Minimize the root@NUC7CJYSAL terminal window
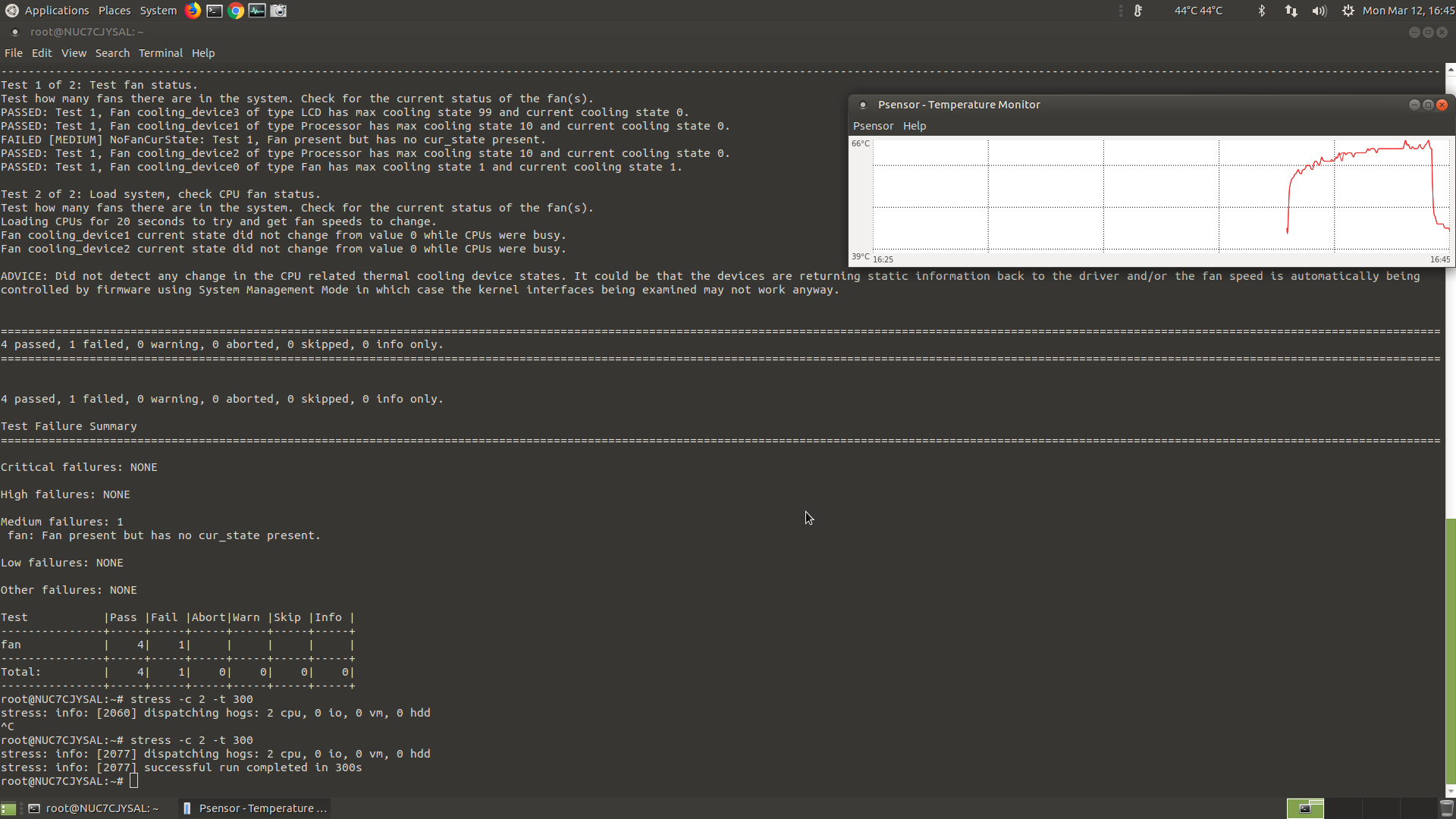The width and height of the screenshot is (1456, 819). (x=1414, y=32)
